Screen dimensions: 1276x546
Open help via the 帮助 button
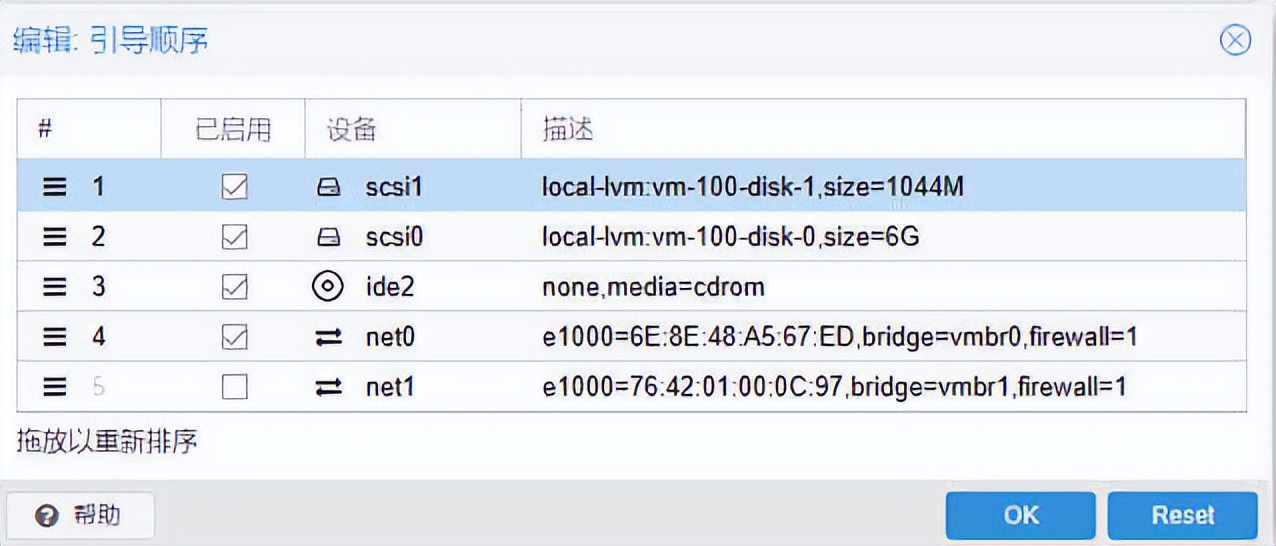(80, 515)
